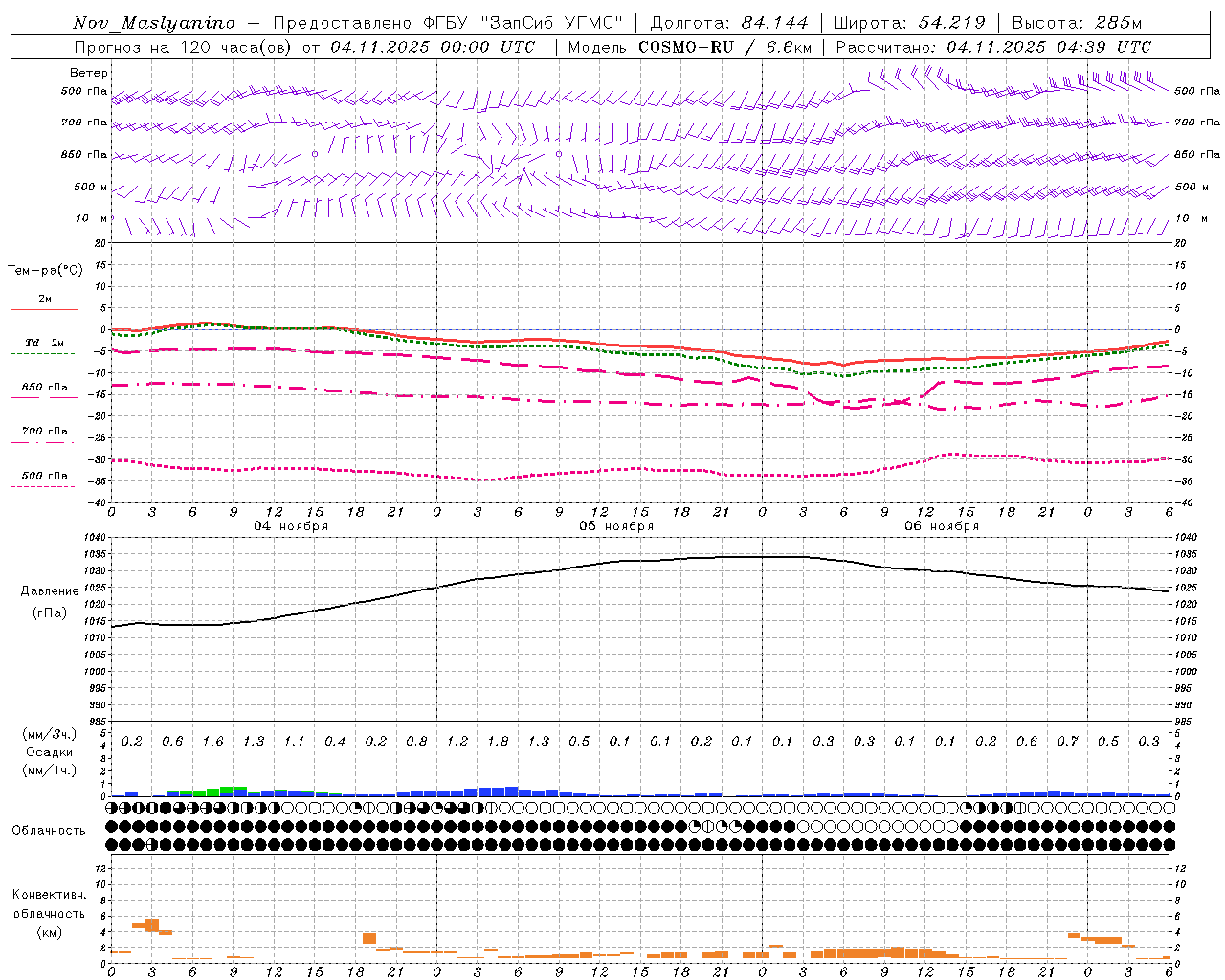Click the Ветер panel label
The image size is (1225, 980).
[x=89, y=73]
